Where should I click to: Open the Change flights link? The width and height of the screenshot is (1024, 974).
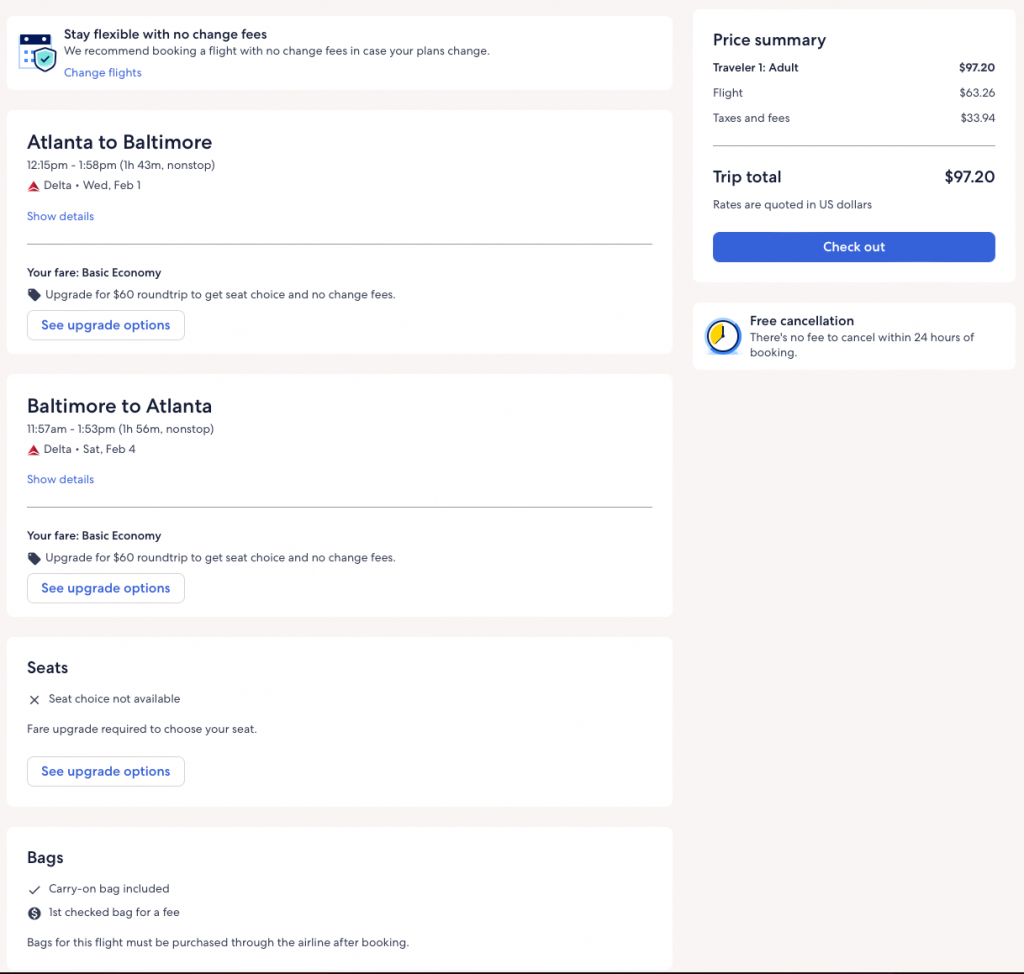[x=103, y=73]
